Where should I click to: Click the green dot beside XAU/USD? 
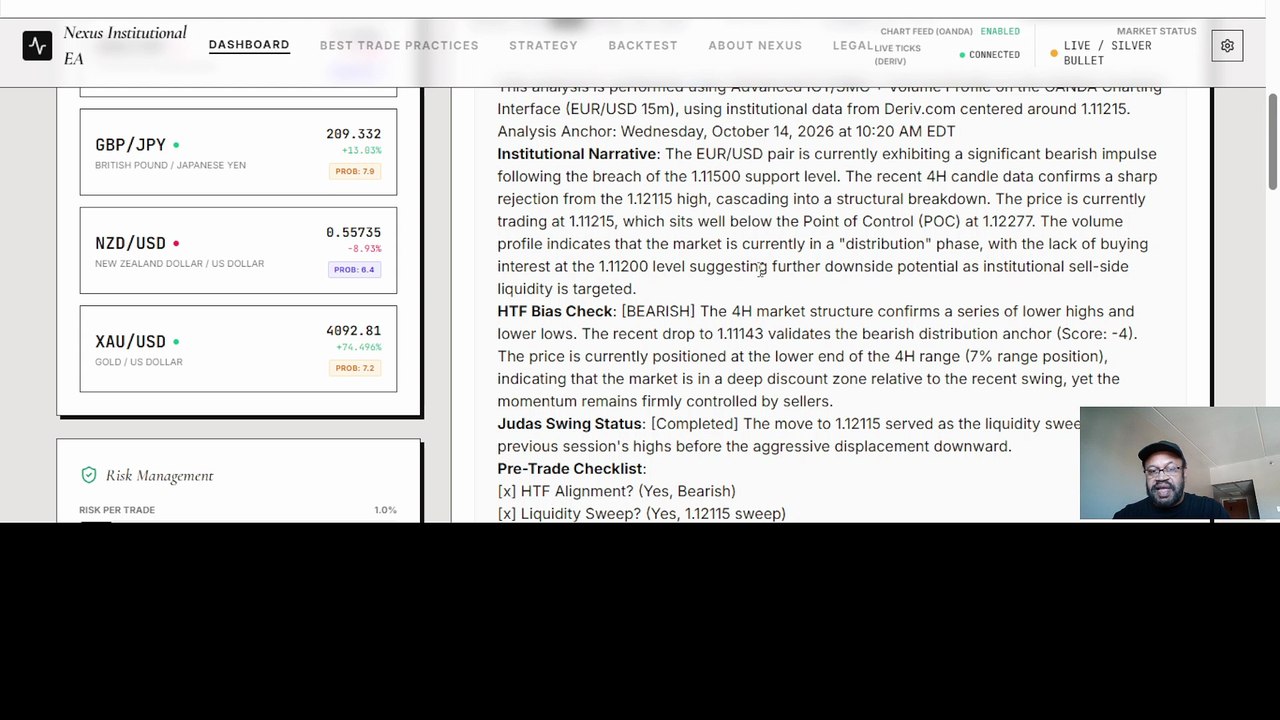176,342
